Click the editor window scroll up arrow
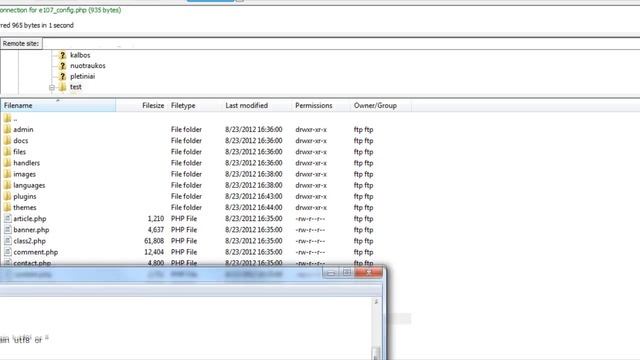The height and width of the screenshot is (360, 640). [376, 302]
